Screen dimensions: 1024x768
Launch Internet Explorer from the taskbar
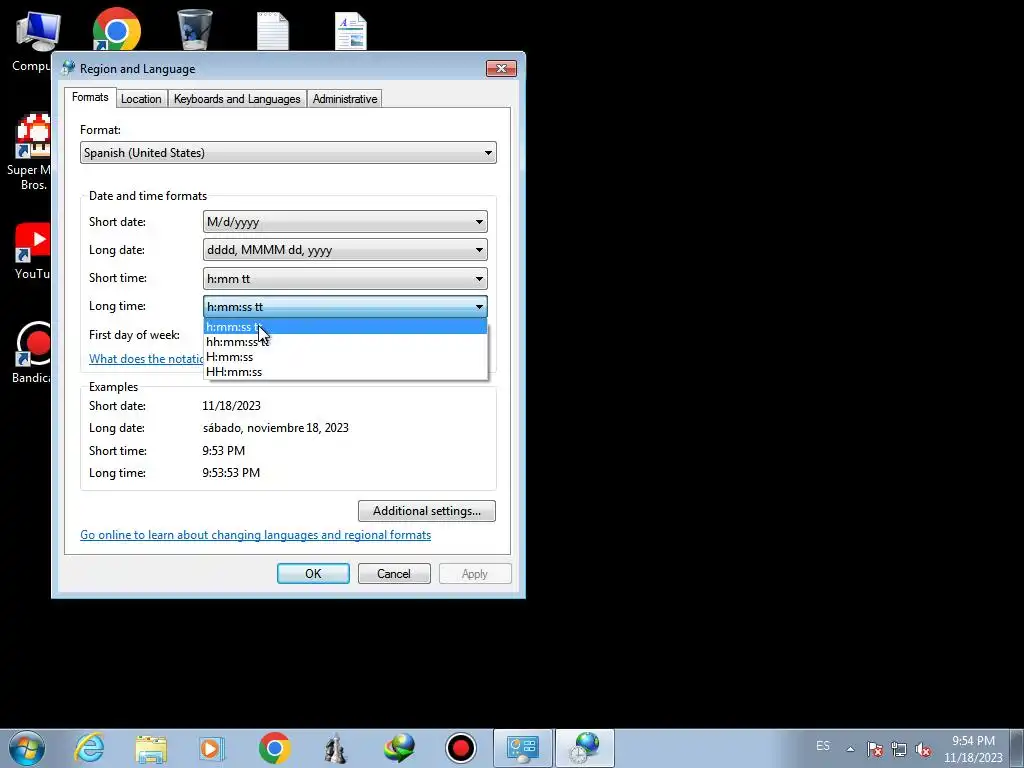89,748
